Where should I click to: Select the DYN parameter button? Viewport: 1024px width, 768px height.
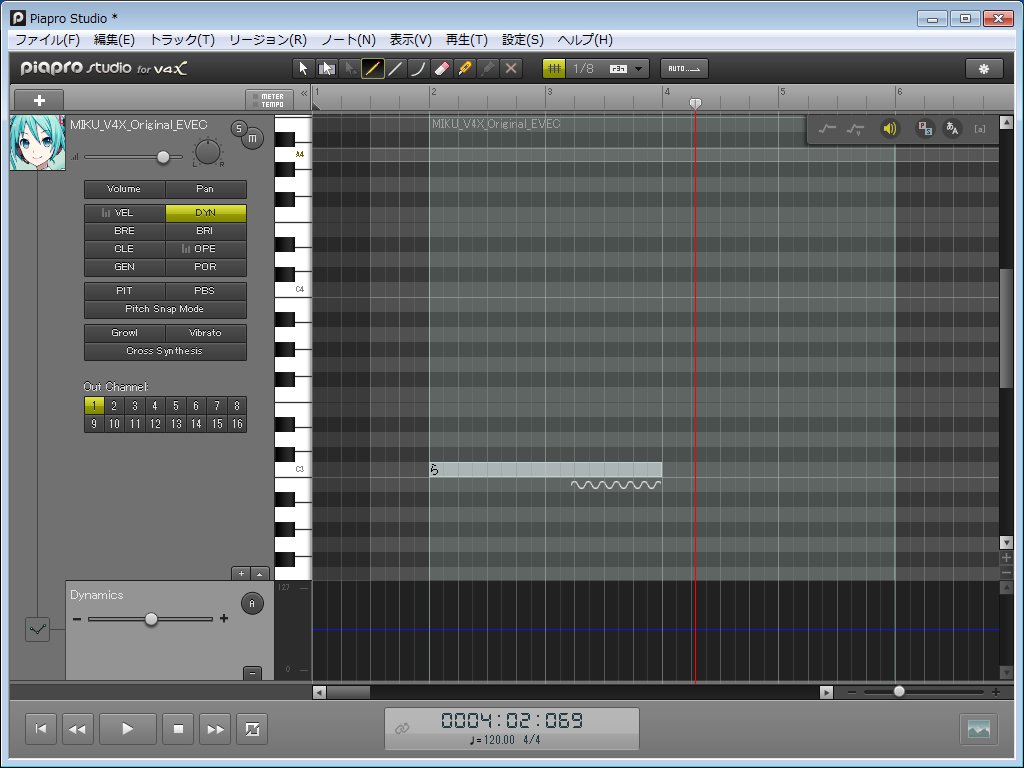[x=206, y=213]
